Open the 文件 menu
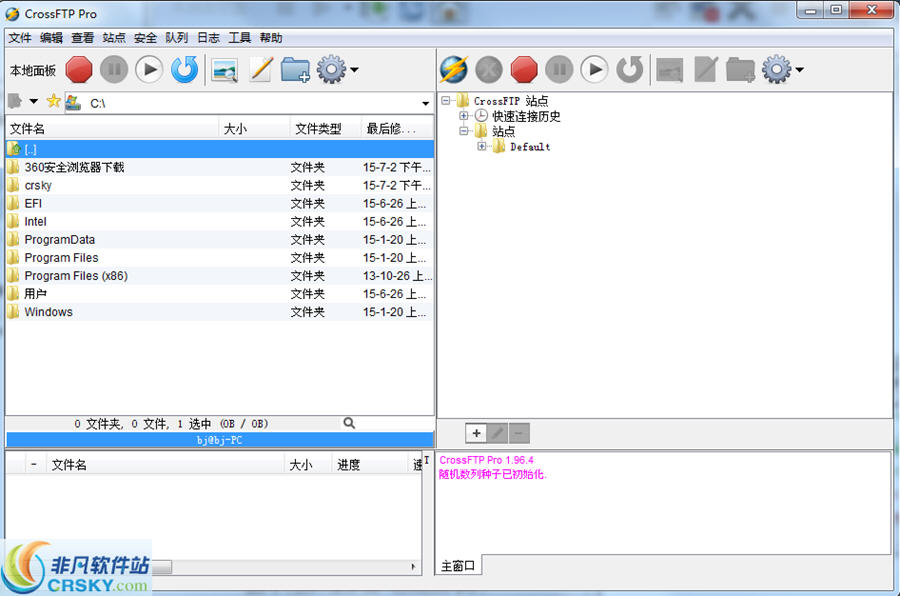The image size is (900, 596). pyautogui.click(x=20, y=38)
